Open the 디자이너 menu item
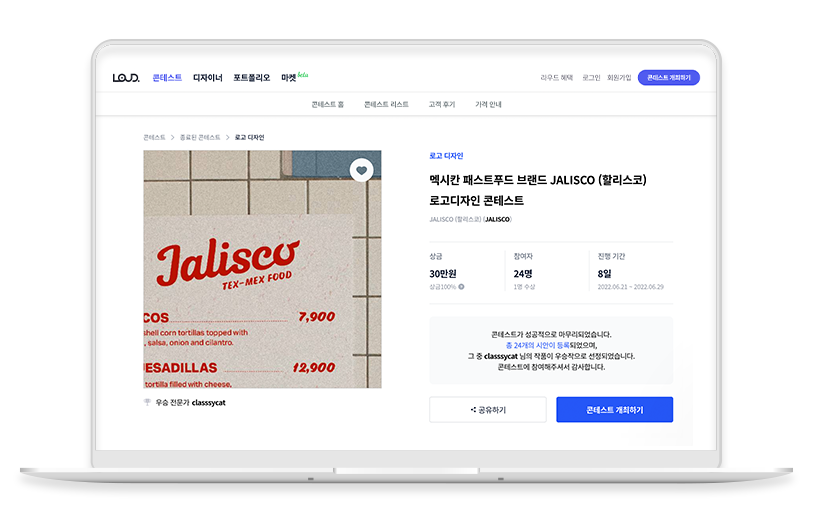Image resolution: width=813 pixels, height=522 pixels. 207,78
